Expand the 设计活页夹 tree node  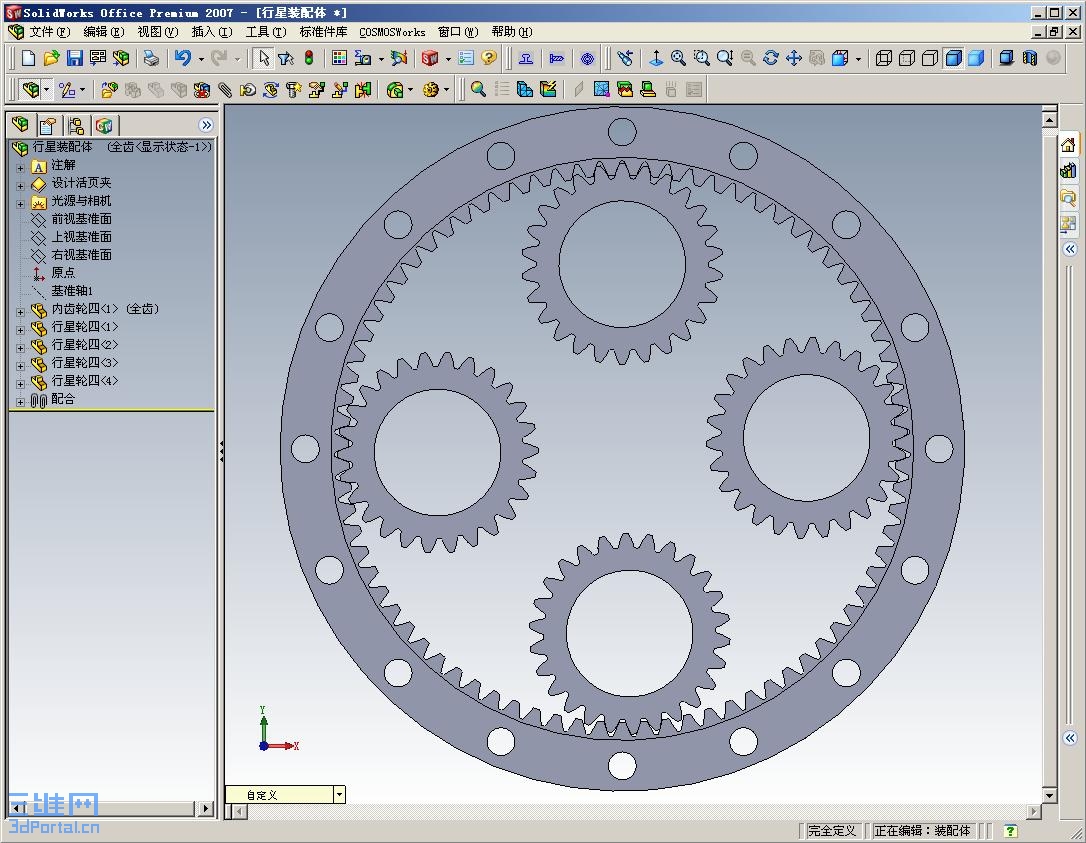20,186
